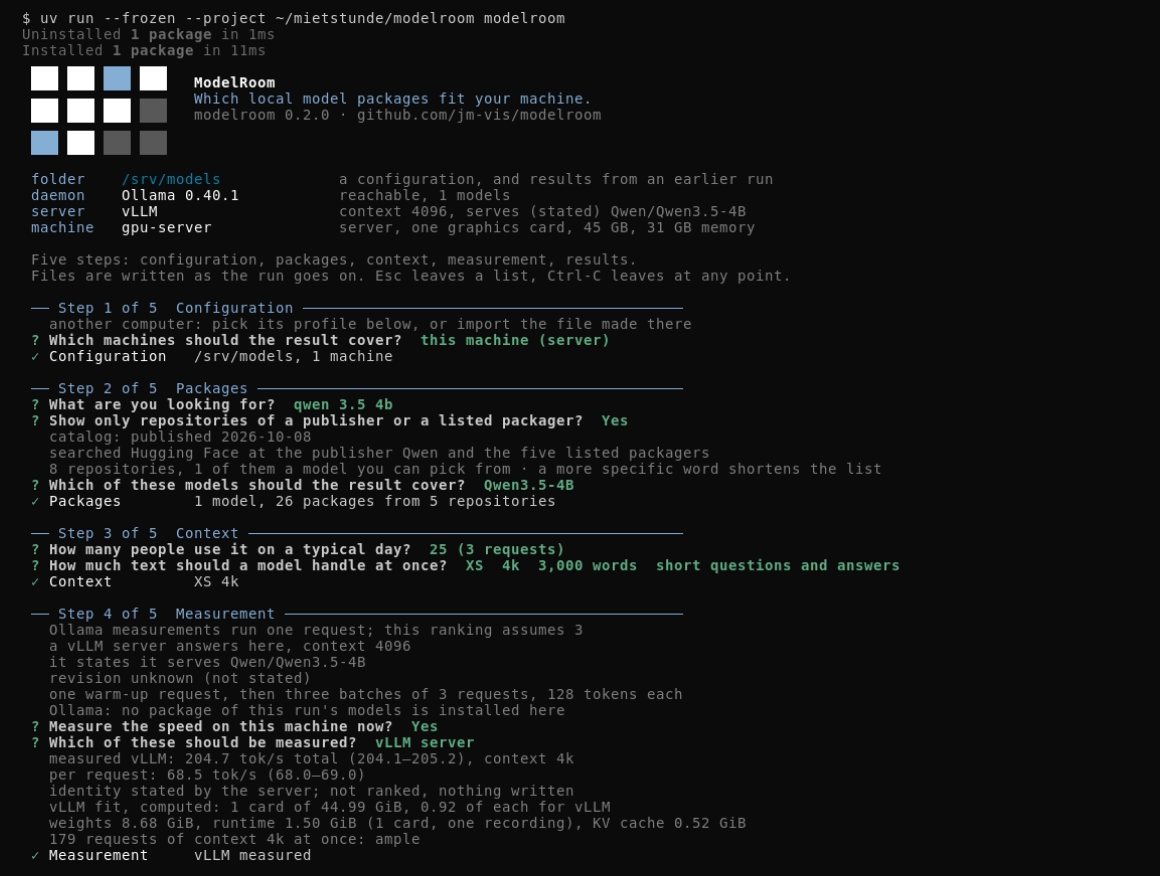Click the 'Ollama measurements run one request' line
The height and width of the screenshot is (876, 1160).
pyautogui.click(x=316, y=630)
